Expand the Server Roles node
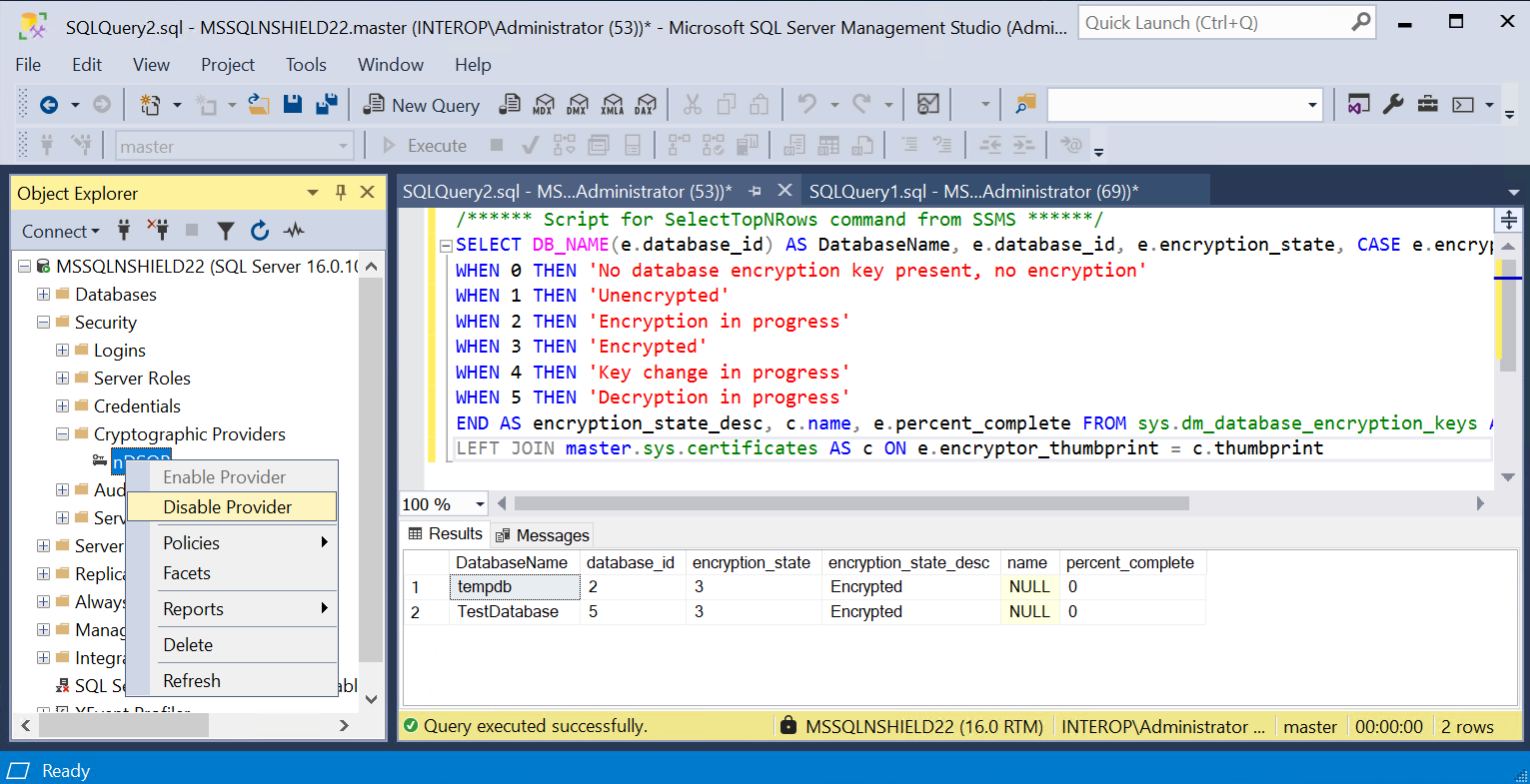 (x=62, y=379)
